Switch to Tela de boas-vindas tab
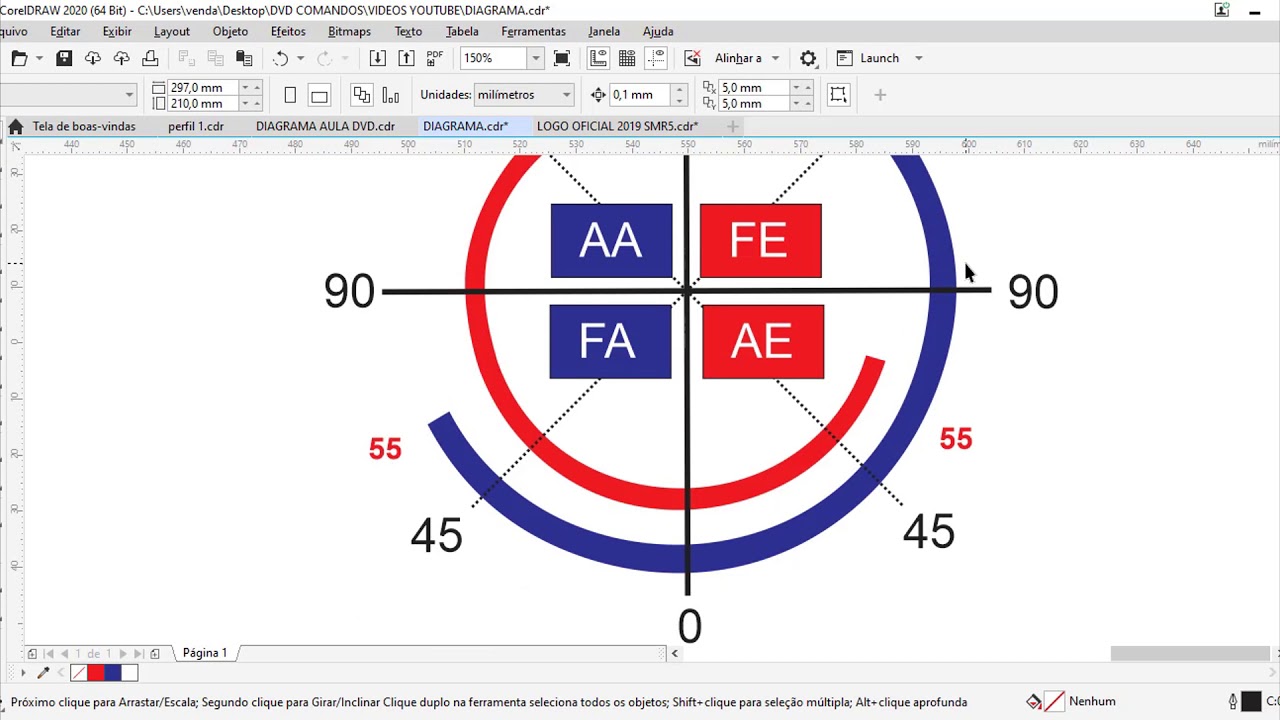 (84, 127)
